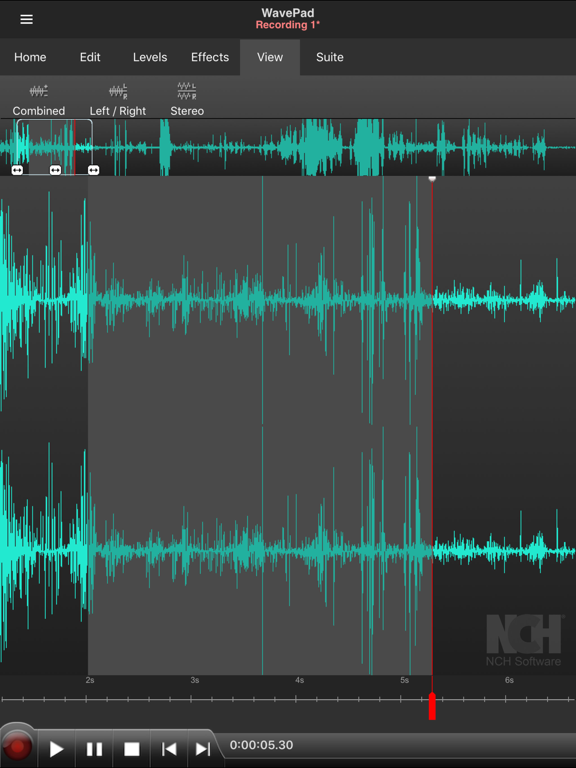Select the Left / Right channel view icon

tap(118, 100)
